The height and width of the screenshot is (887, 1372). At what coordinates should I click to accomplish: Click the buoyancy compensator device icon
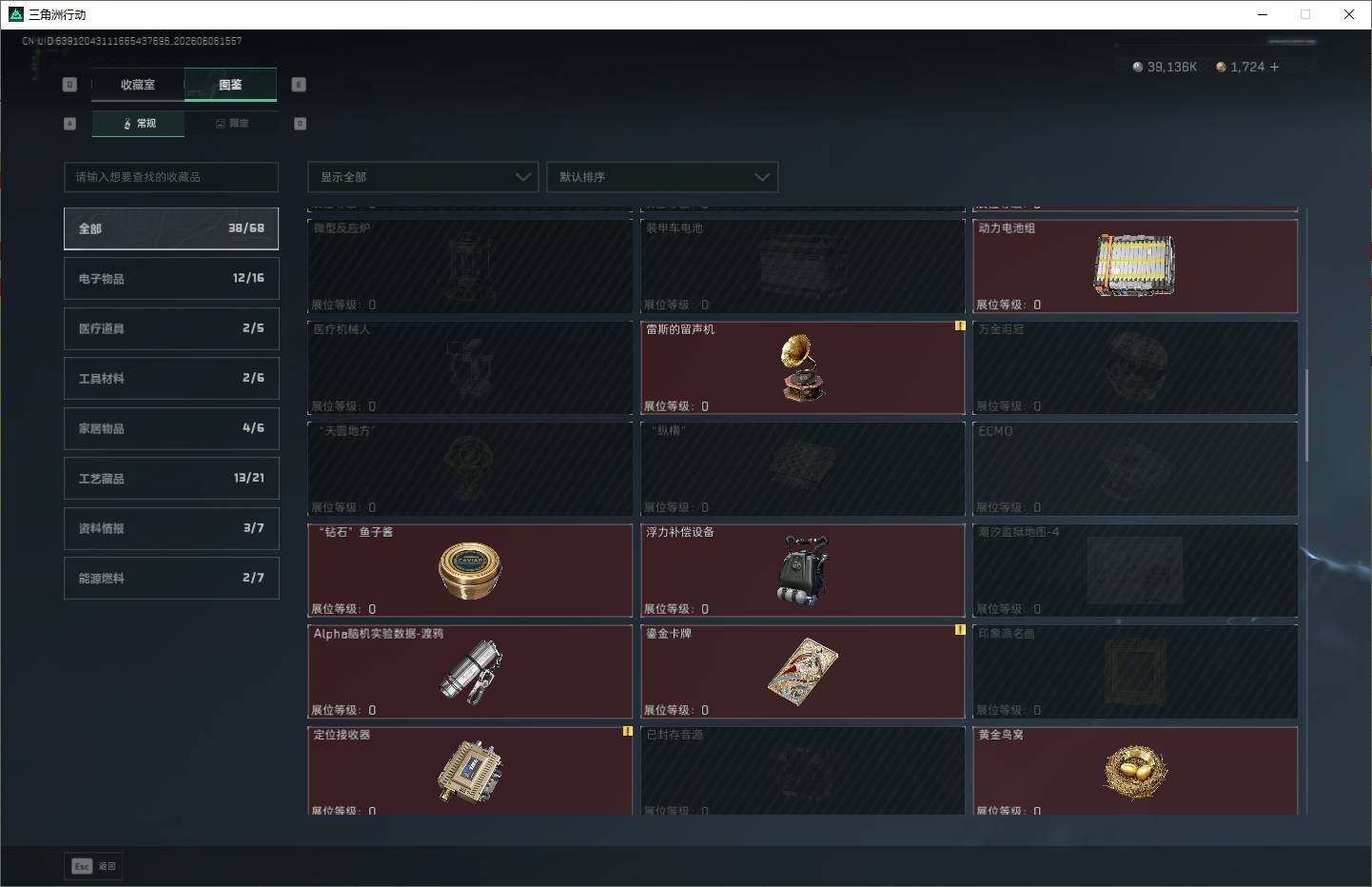803,570
